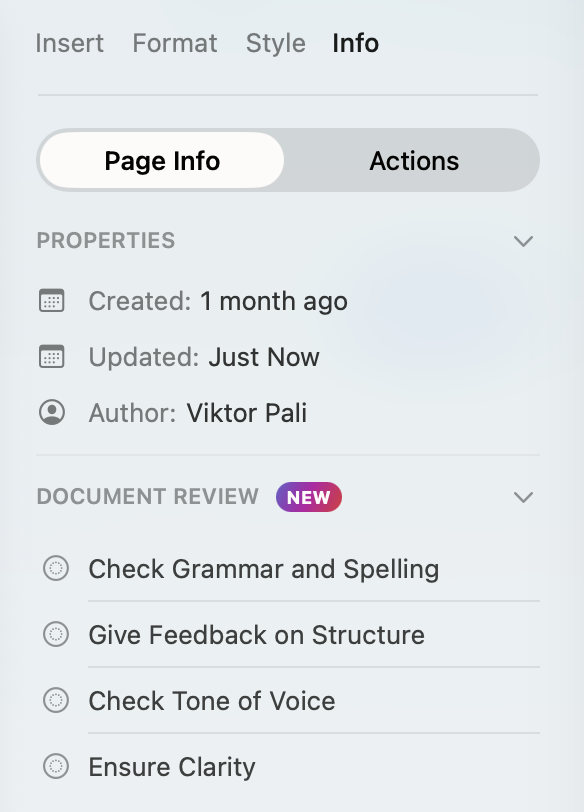Click the Check Tone of Voice circle icon

click(x=56, y=700)
